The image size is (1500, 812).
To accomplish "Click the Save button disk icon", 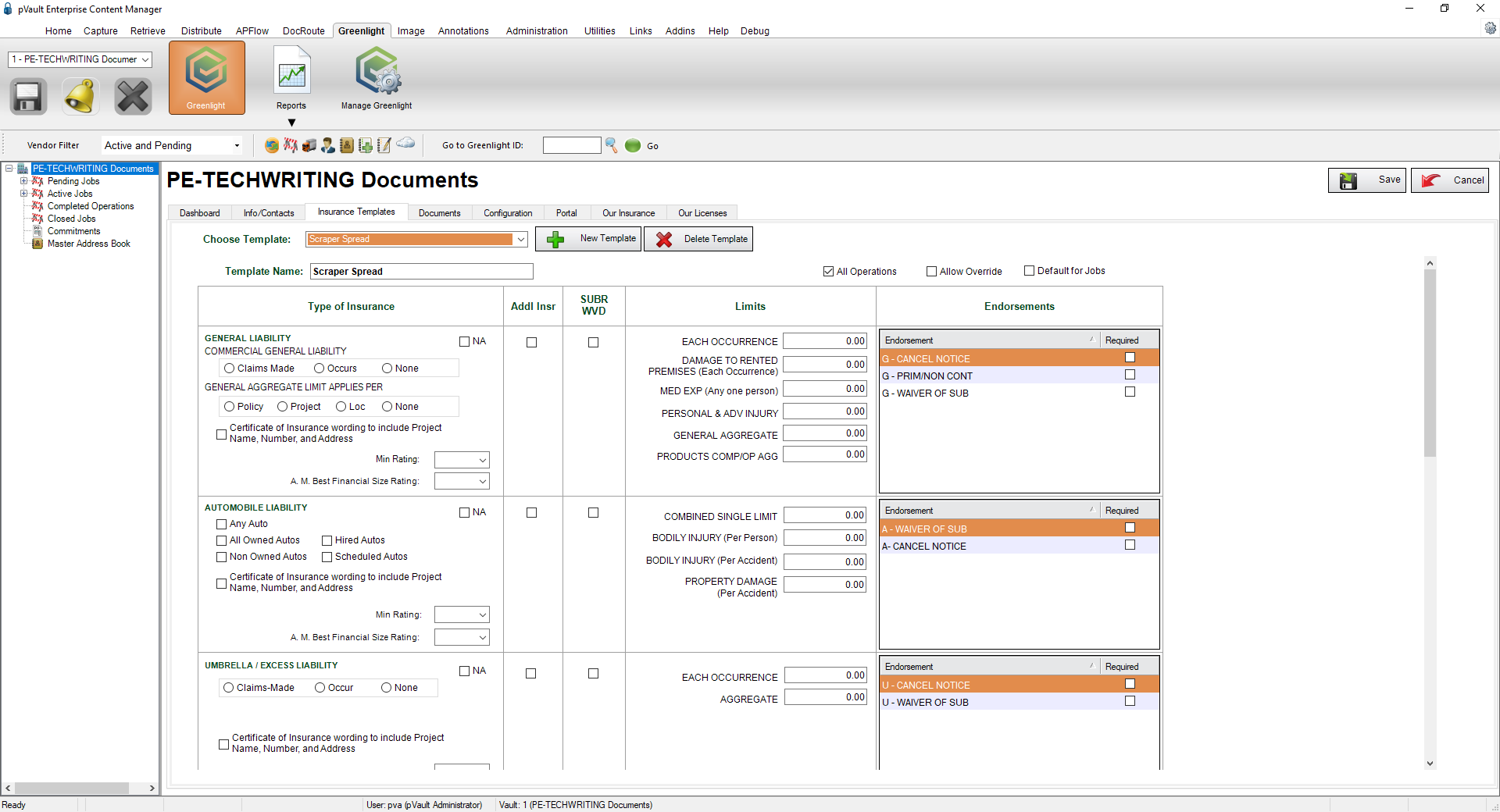I will click(x=1348, y=180).
